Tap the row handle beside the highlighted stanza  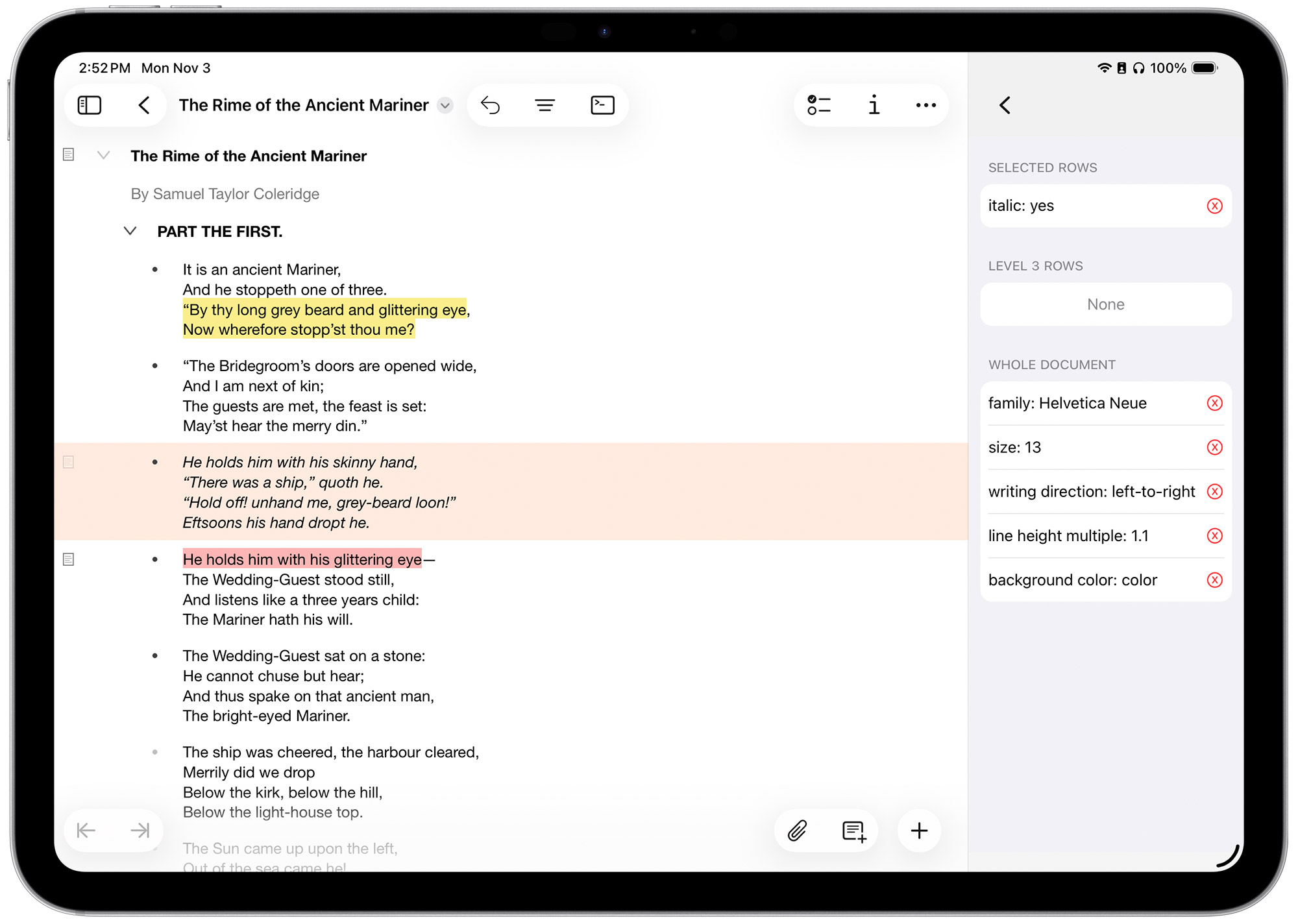pyautogui.click(x=68, y=463)
